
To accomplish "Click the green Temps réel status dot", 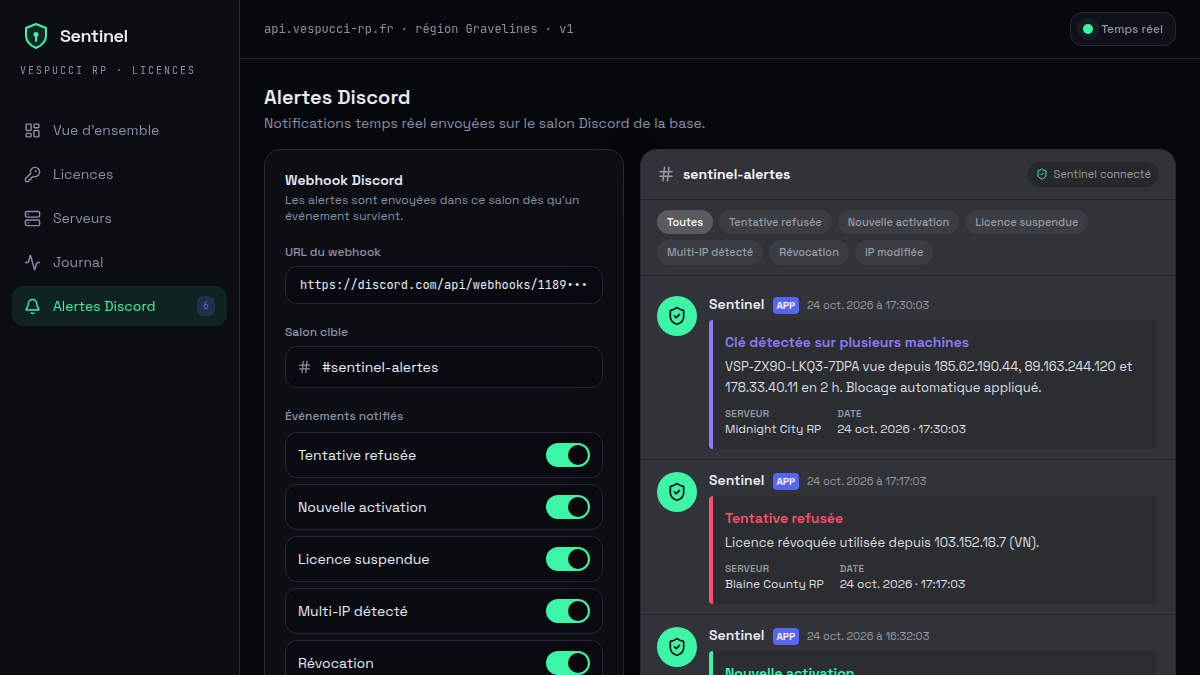I will tap(1088, 29).
